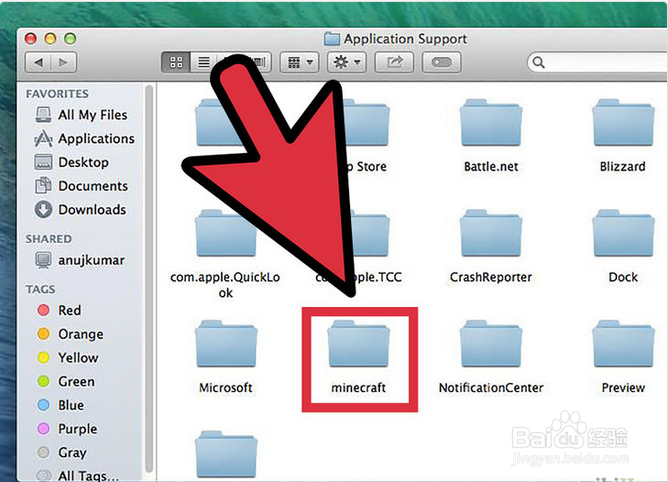Screen dimensions: 668x482
Task: Show All Tags in sidebar
Action: pos(78,476)
